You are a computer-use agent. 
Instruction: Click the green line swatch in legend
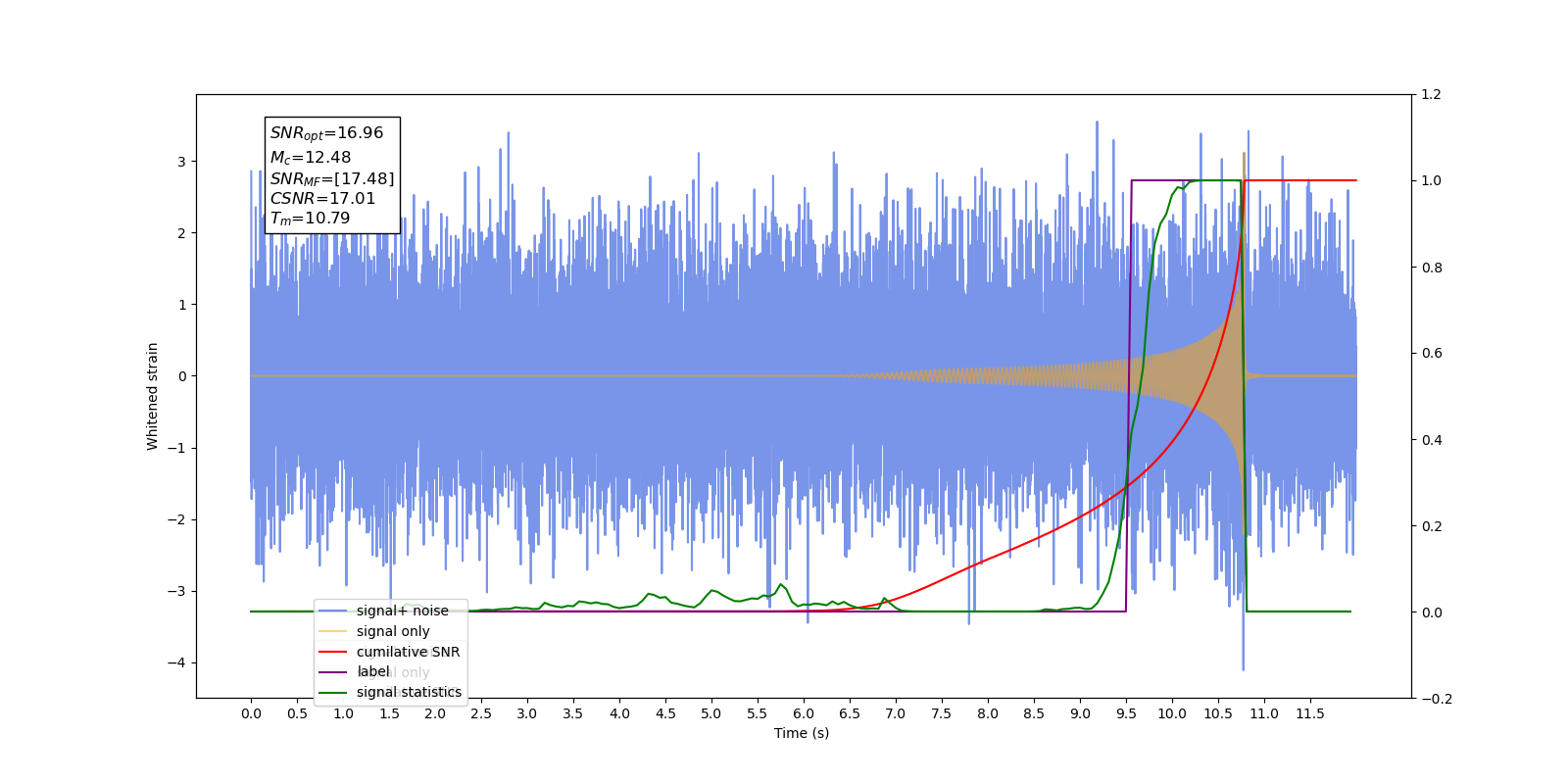(333, 692)
